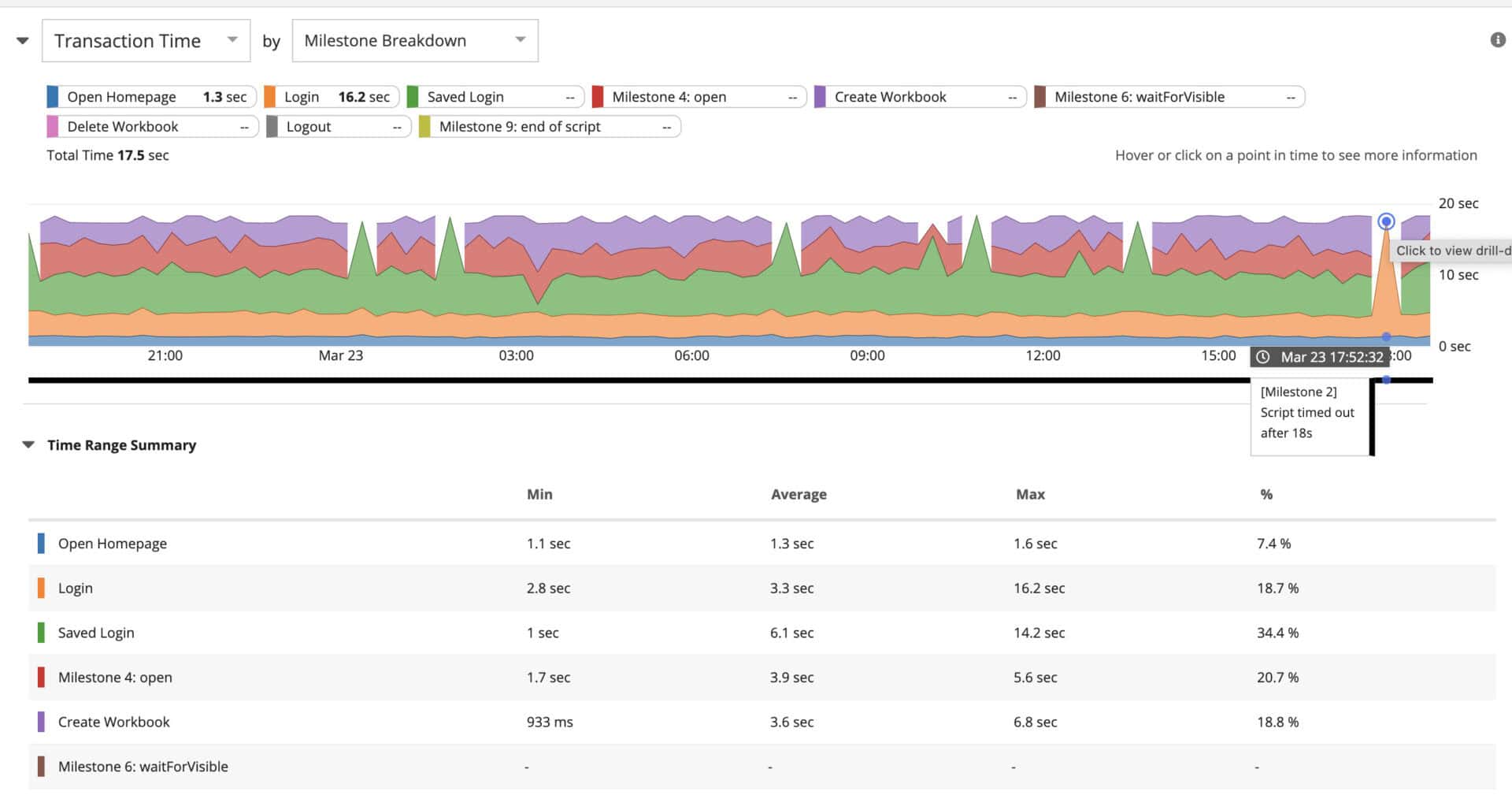
Task: Collapse the Transaction Time panel arrow
Action: [x=23, y=41]
